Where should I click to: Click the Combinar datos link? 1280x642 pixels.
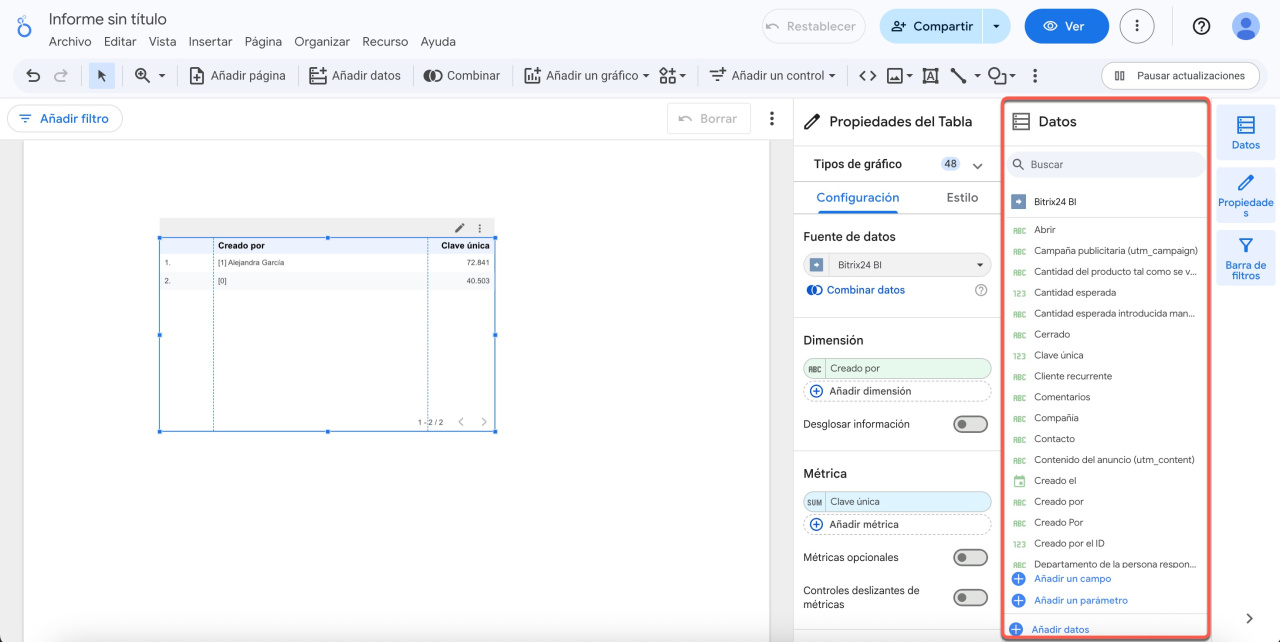(865, 290)
